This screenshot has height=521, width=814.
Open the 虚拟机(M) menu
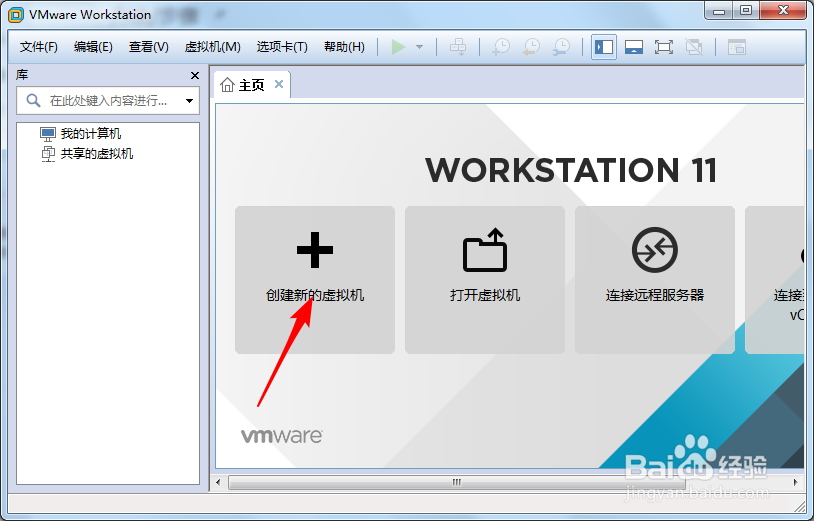click(212, 47)
